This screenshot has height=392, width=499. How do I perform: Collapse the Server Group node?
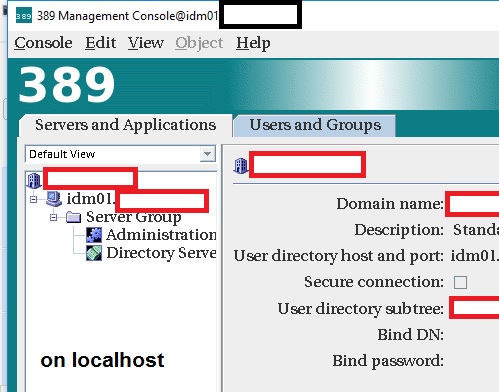[53, 217]
